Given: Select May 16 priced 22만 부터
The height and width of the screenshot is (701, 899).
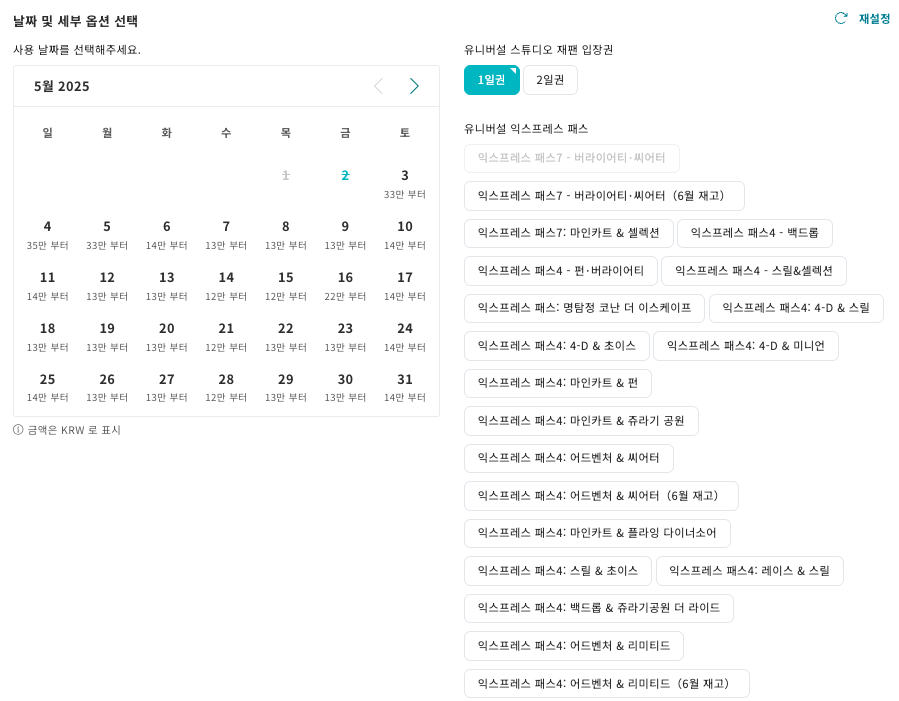Looking at the screenshot, I should click(345, 285).
